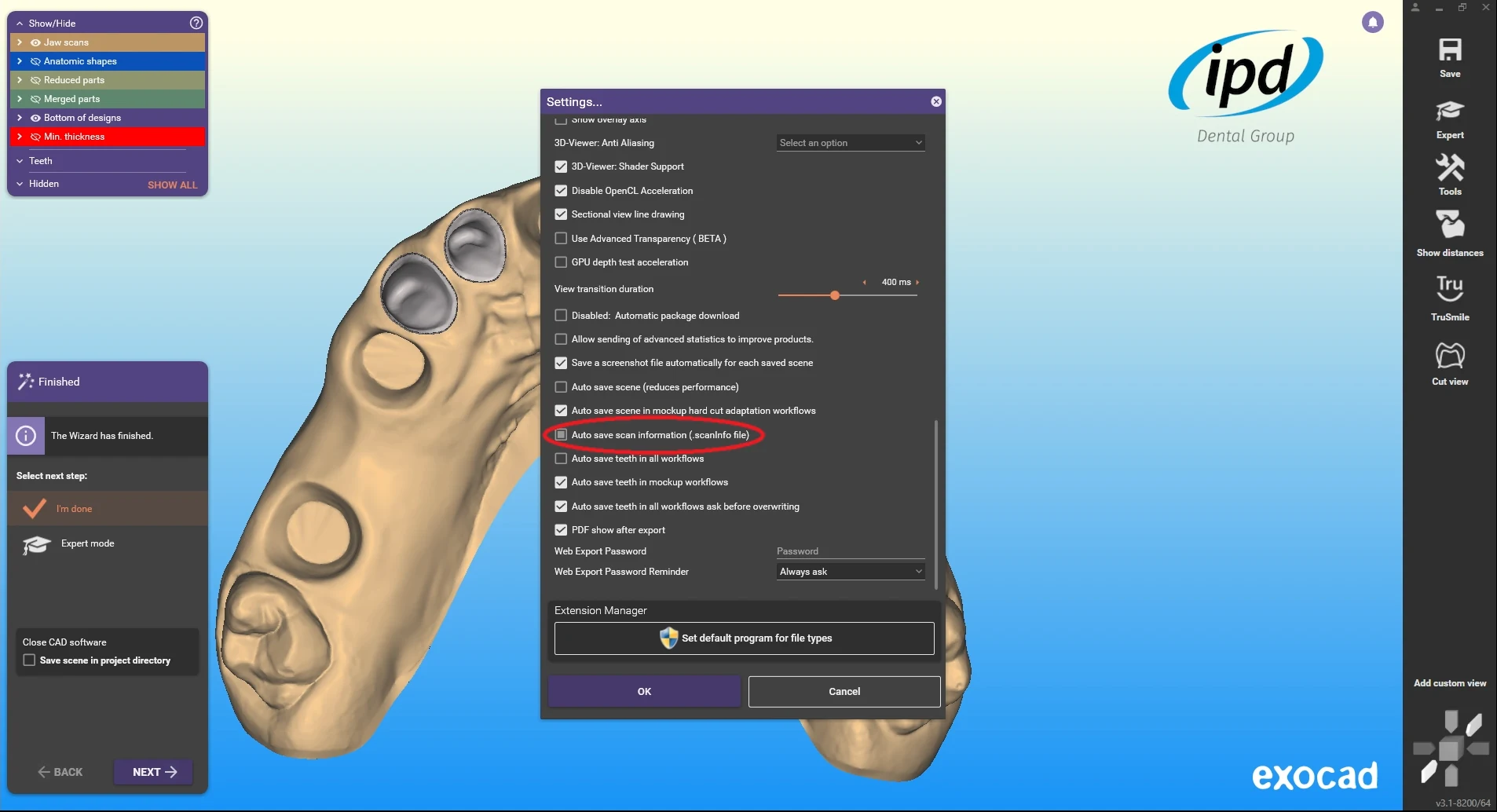Click SHOW ALL in Hidden row
1497x812 pixels.
pos(173,185)
